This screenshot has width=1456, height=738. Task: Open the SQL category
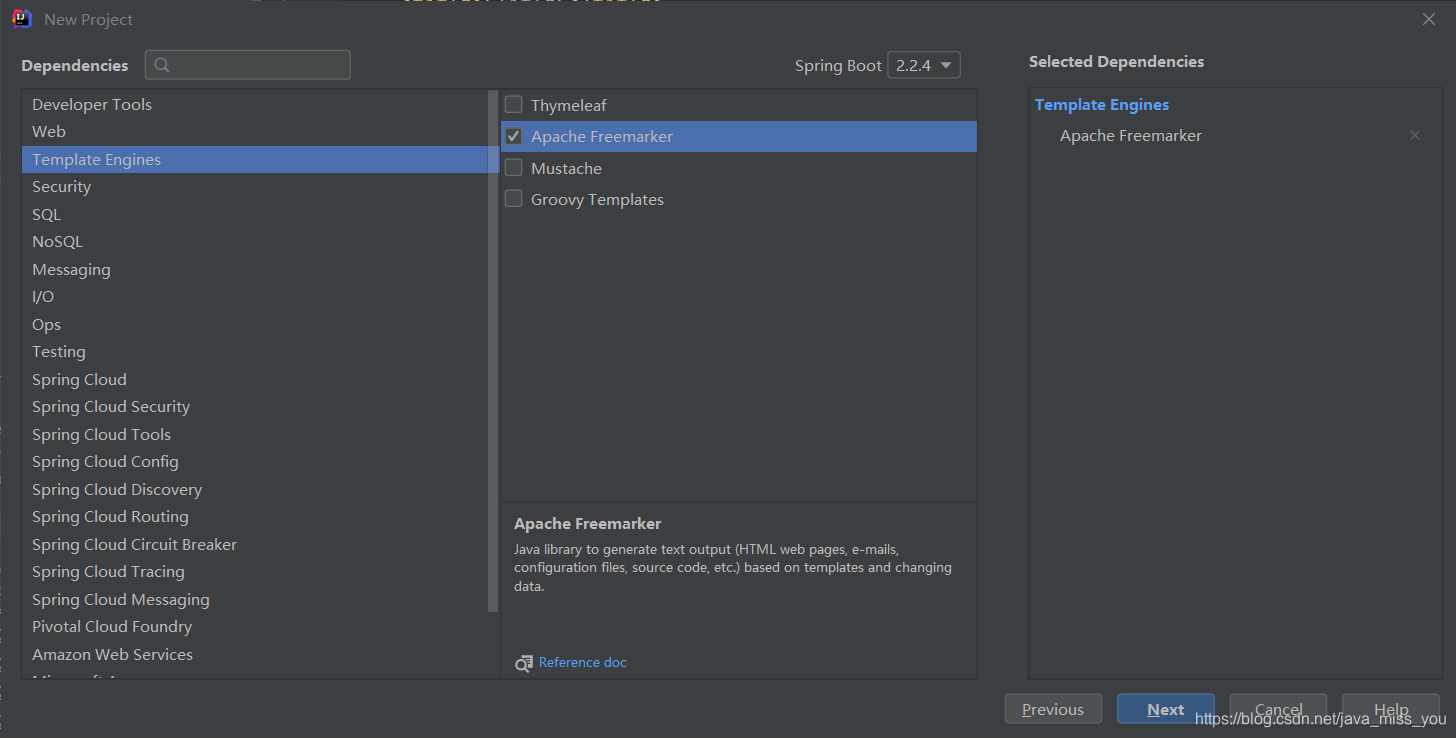coord(254,214)
